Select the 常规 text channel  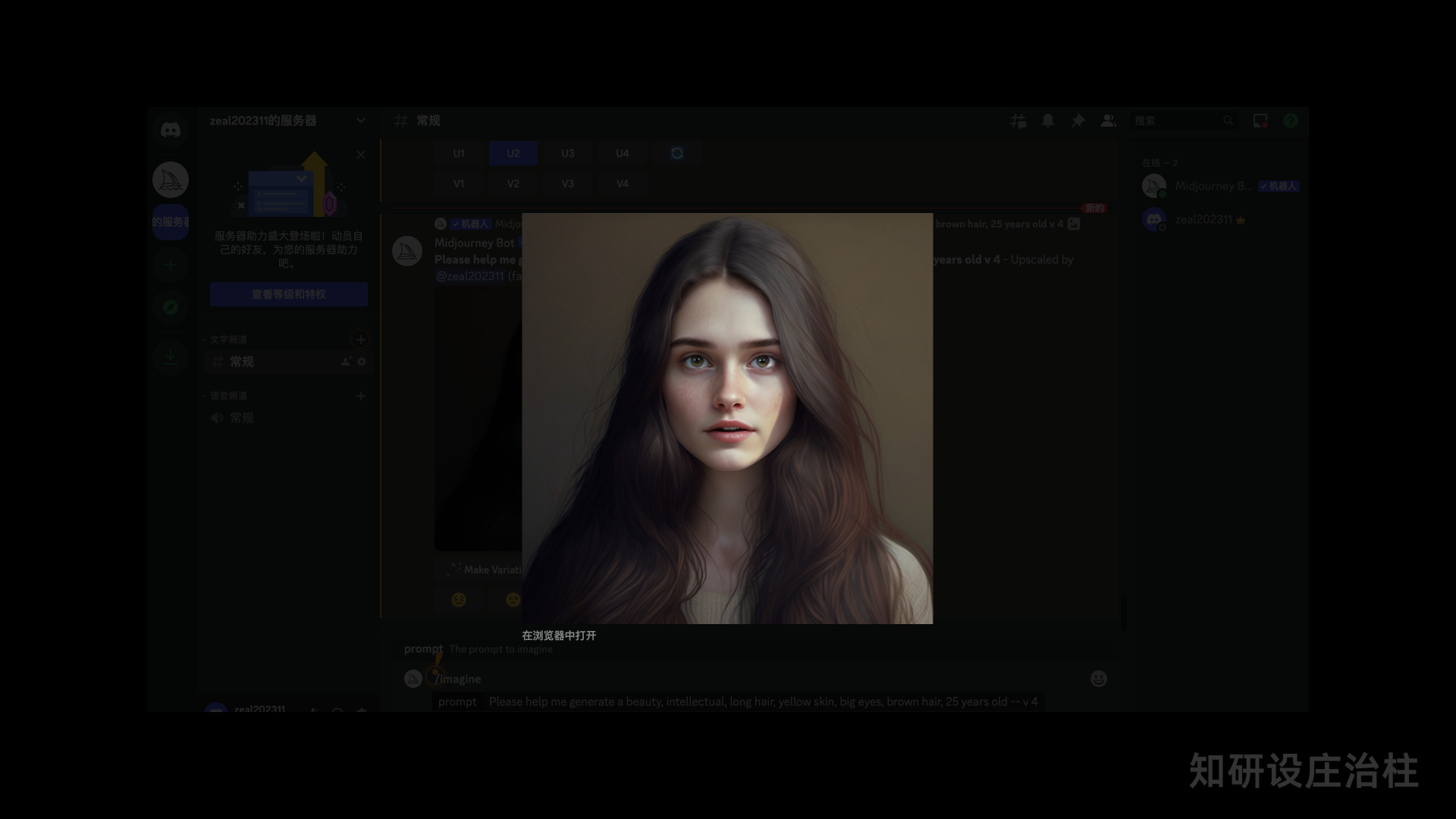tap(243, 362)
